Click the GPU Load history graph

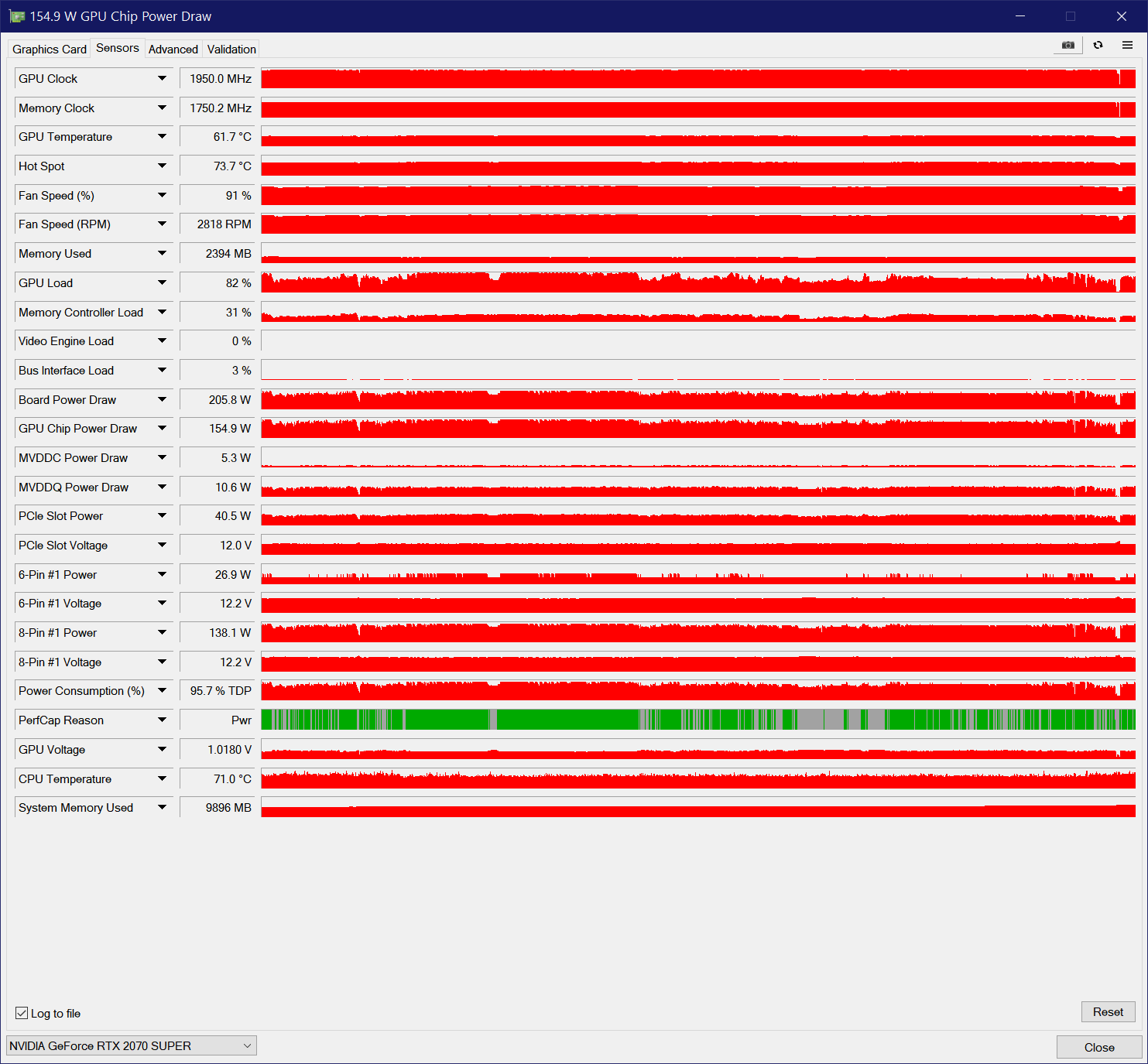click(698, 283)
